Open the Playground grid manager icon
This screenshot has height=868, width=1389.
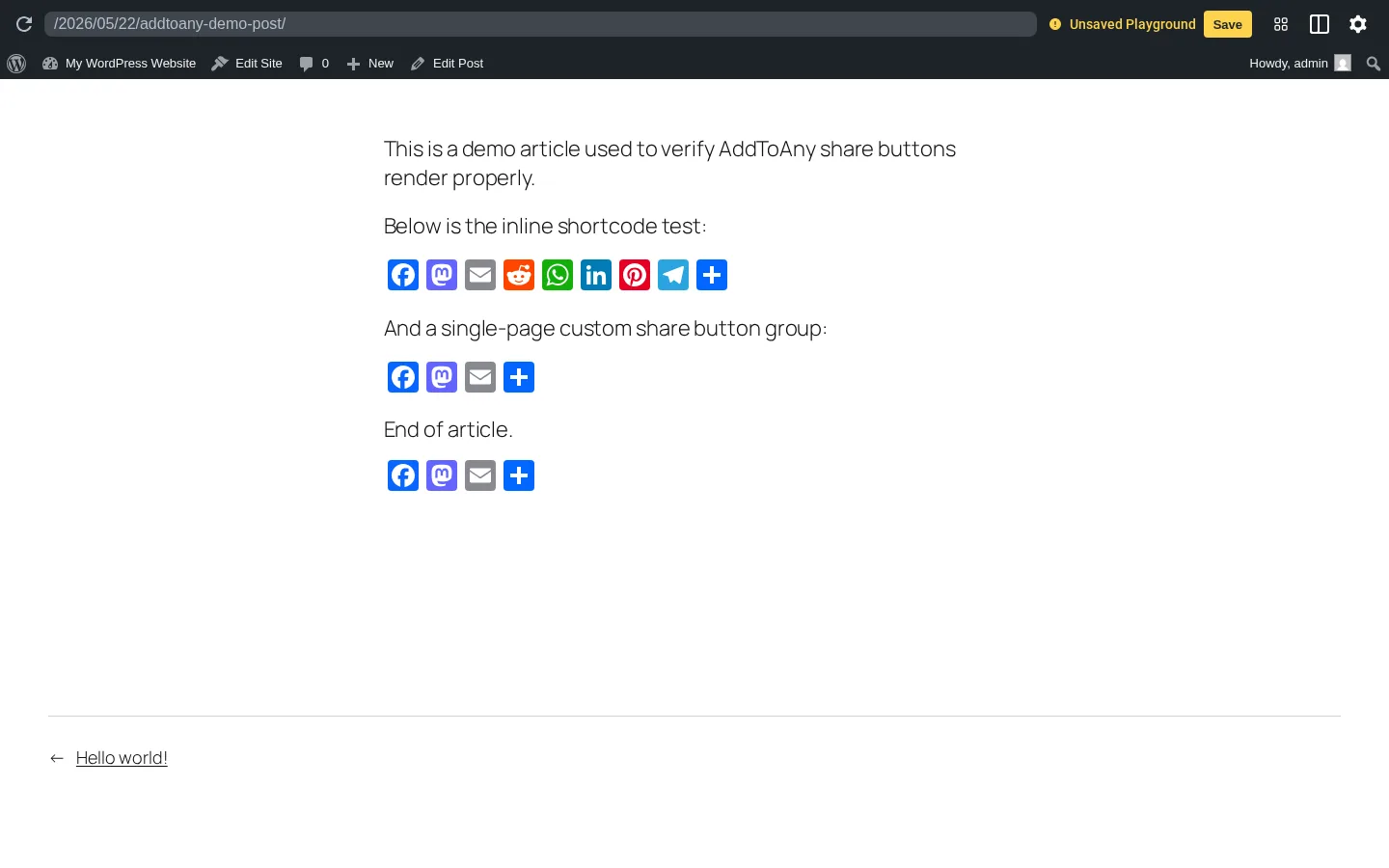(x=1281, y=24)
